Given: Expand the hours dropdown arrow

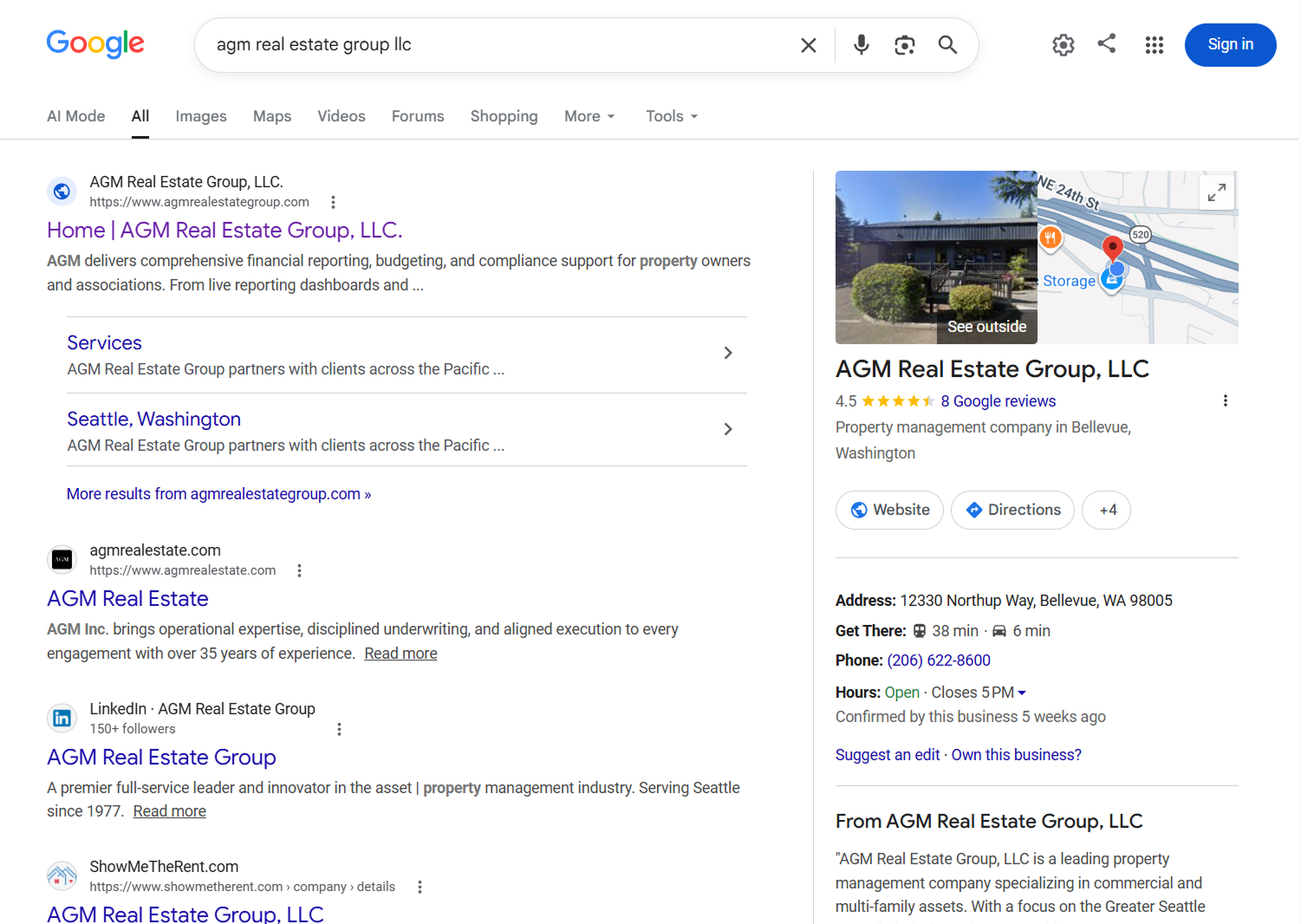Looking at the screenshot, I should pos(1022,693).
